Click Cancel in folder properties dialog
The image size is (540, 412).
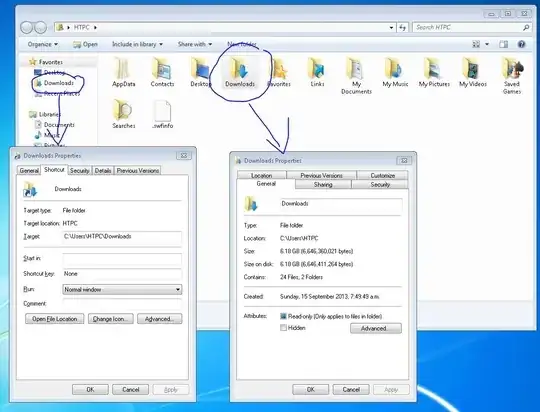click(351, 390)
